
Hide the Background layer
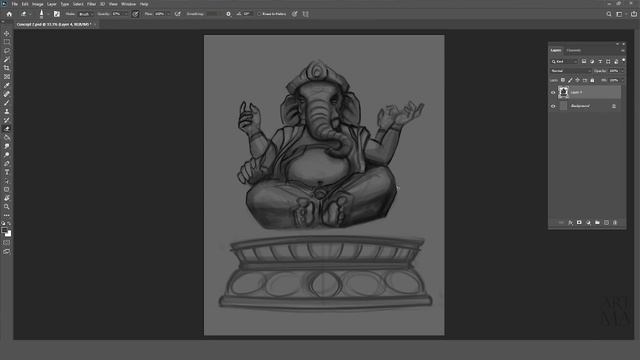point(553,106)
